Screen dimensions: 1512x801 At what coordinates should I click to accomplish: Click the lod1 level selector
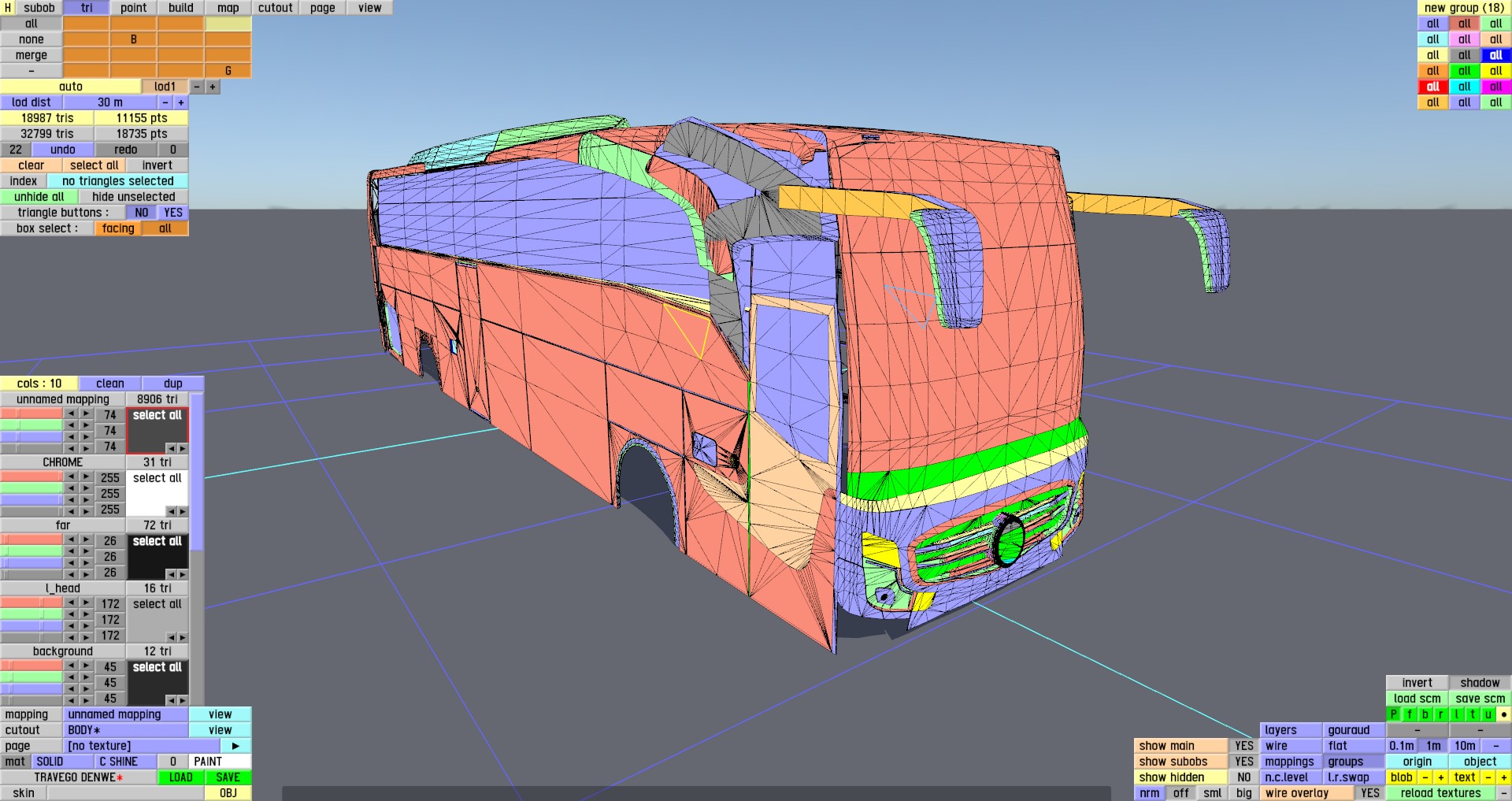click(165, 87)
